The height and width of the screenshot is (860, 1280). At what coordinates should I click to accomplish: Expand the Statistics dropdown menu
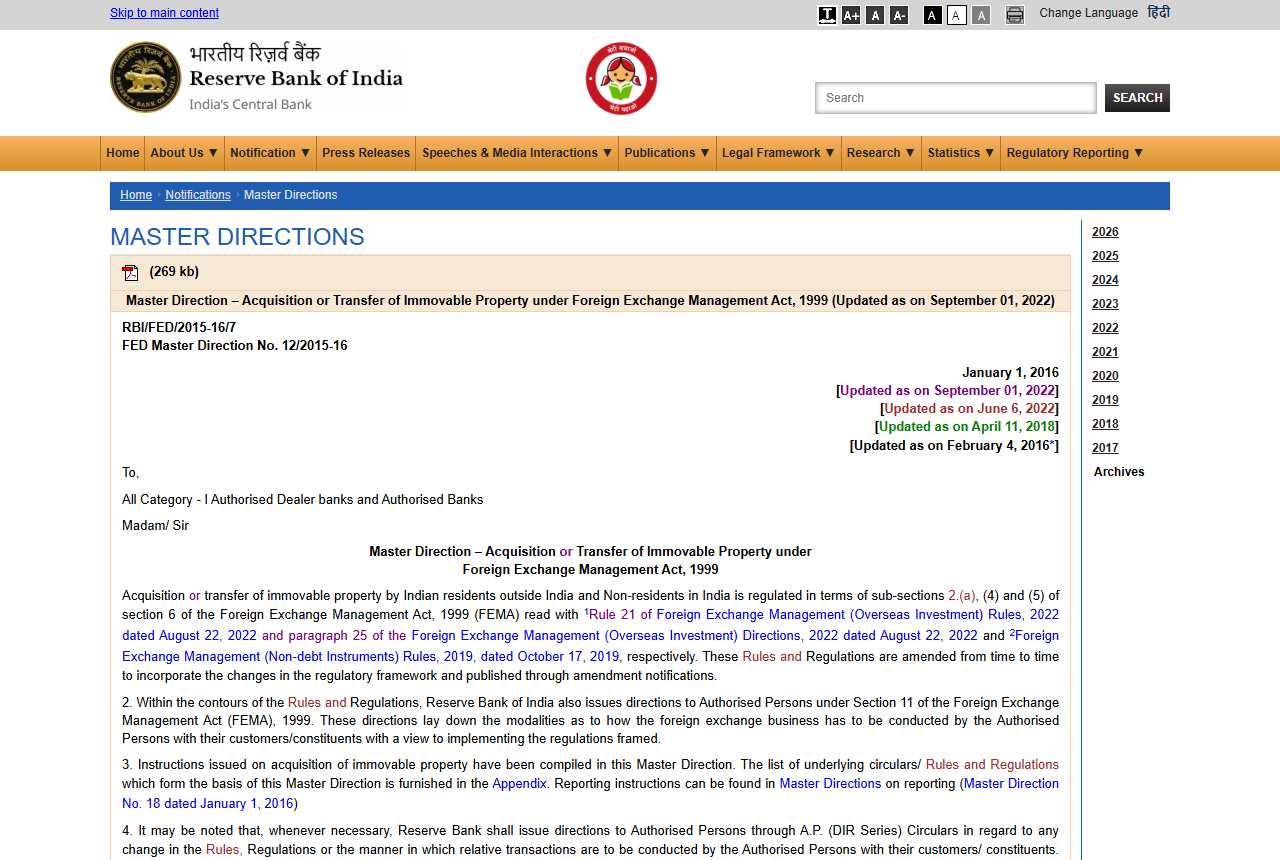961,153
